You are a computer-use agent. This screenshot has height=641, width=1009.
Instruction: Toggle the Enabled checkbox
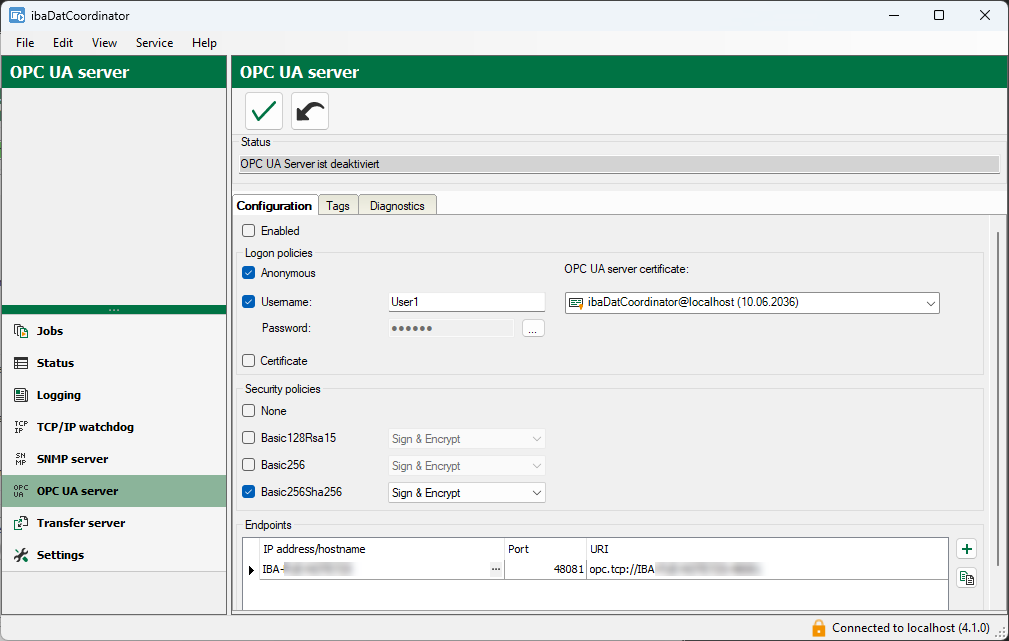pos(248,230)
